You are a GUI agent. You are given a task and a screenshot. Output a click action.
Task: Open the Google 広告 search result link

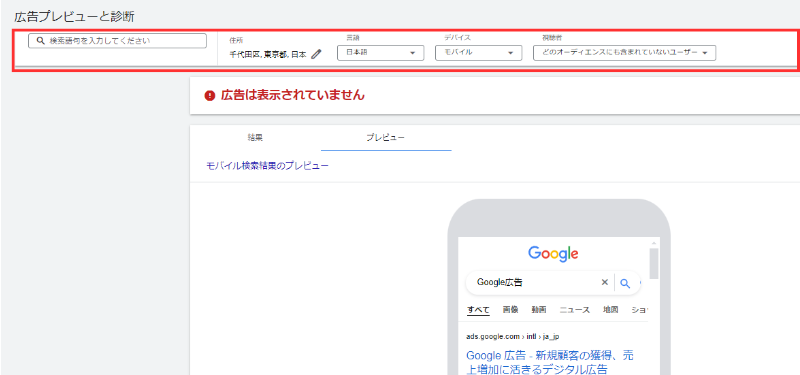tap(550, 362)
